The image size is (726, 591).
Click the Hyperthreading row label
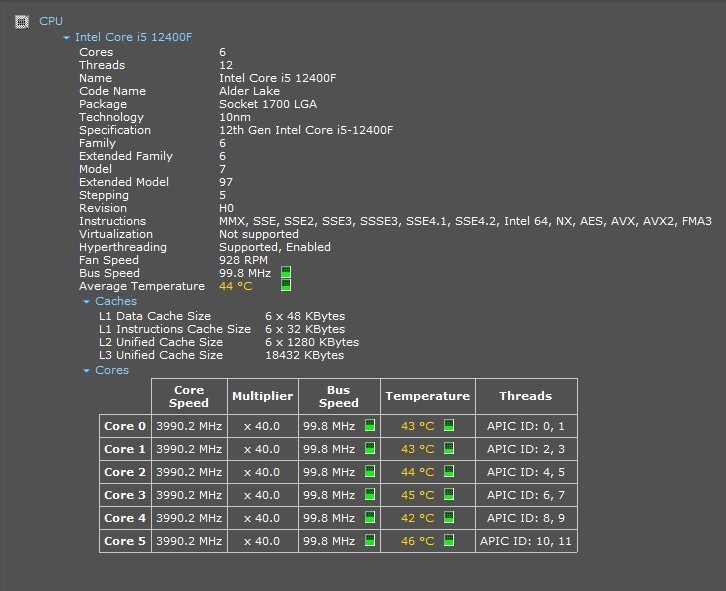coord(123,247)
